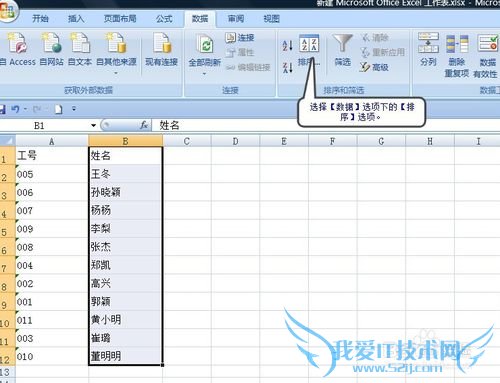Screen dimensions: 500x383
Task: Open the undo history dropdown arrow
Action: 25,109
